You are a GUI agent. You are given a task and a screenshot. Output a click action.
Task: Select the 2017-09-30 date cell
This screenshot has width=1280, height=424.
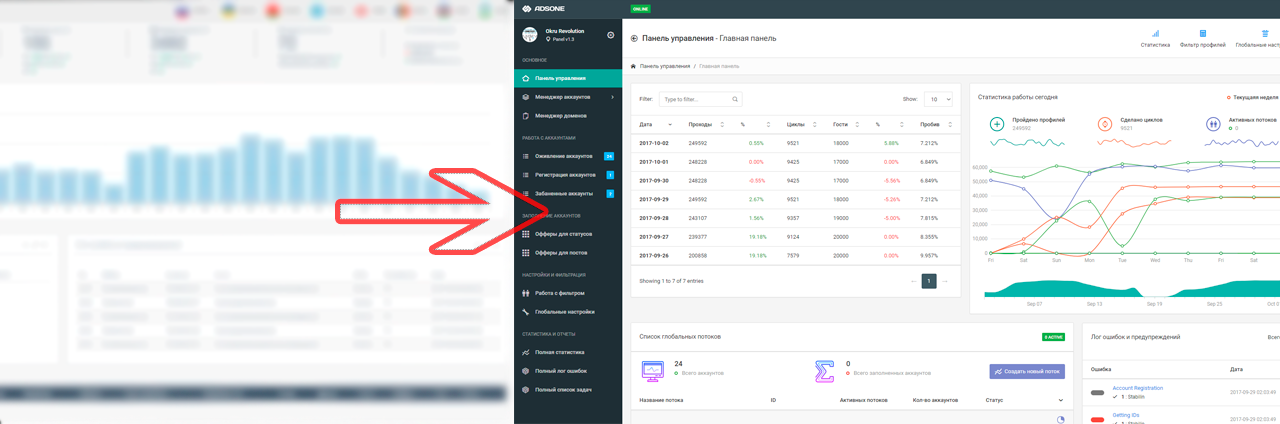[x=654, y=180]
